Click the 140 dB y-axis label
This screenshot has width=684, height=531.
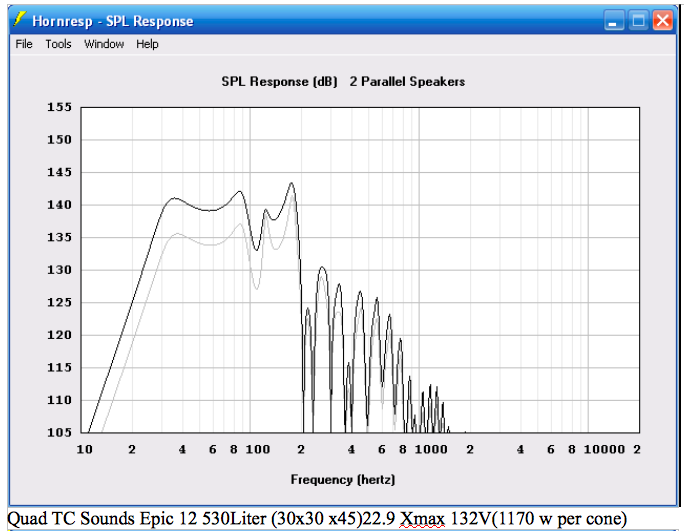coord(59,205)
